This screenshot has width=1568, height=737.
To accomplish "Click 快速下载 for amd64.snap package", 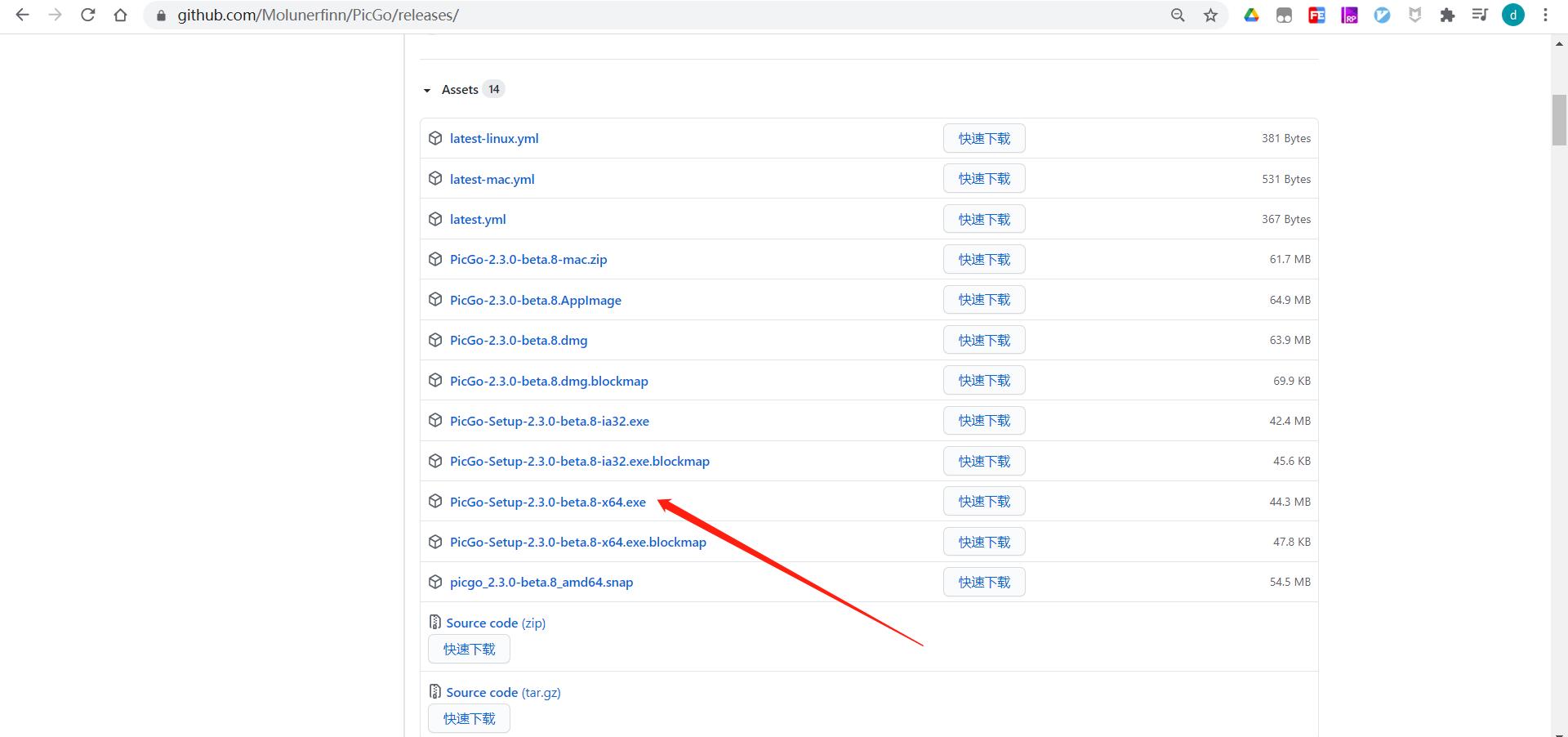I will tap(984, 582).
